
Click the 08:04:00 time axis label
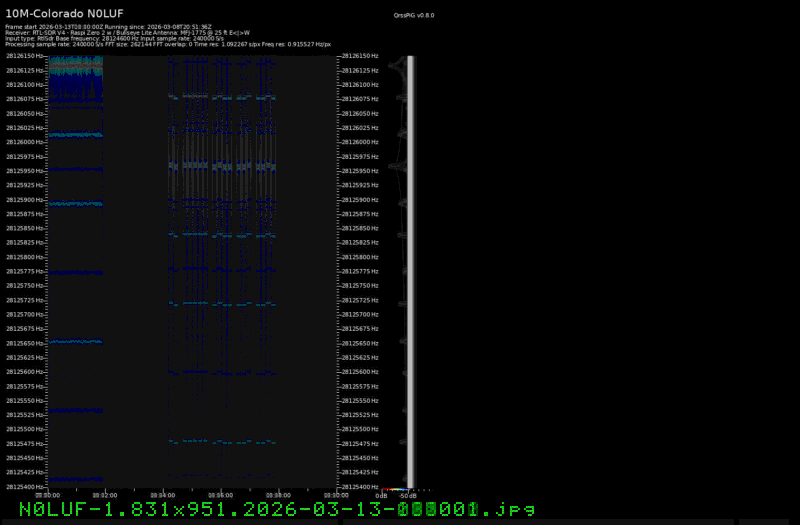click(163, 495)
